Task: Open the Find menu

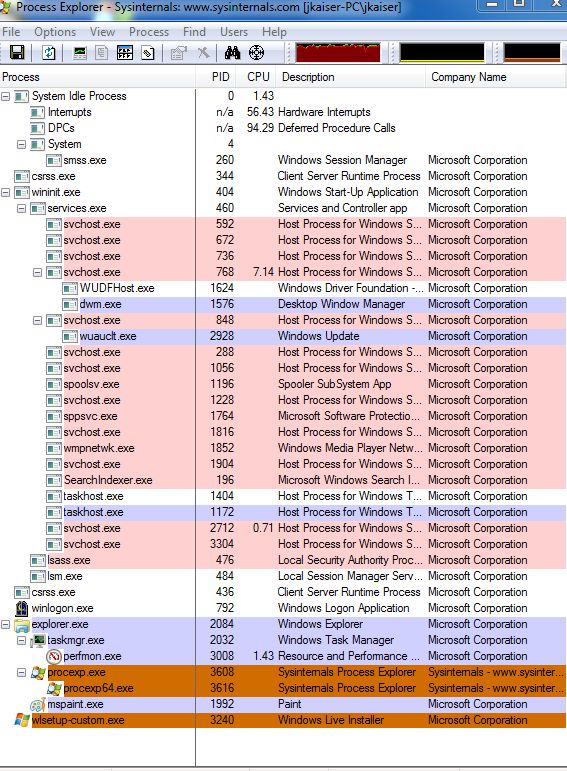Action: [194, 32]
